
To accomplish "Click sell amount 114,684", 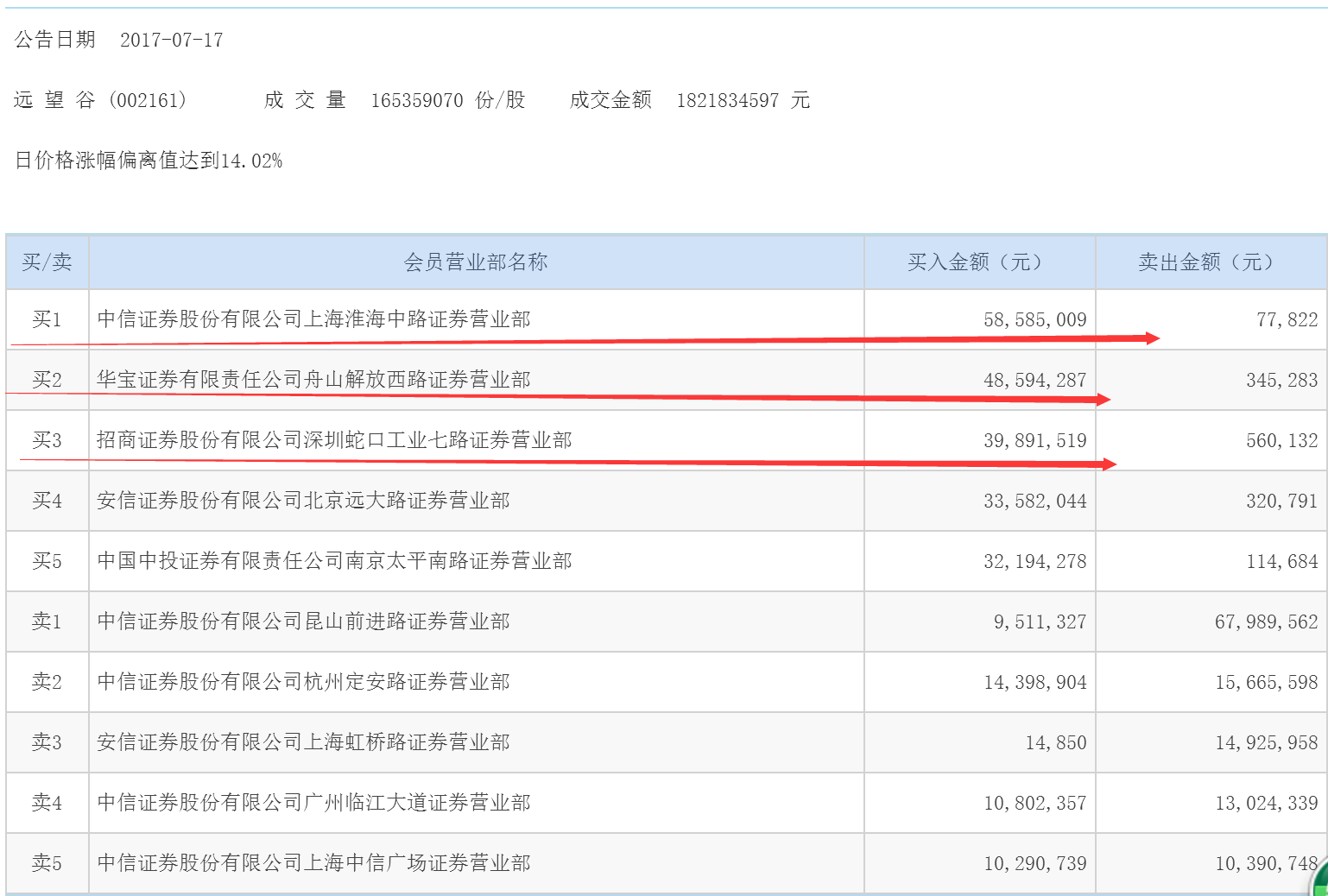I will [1281, 561].
